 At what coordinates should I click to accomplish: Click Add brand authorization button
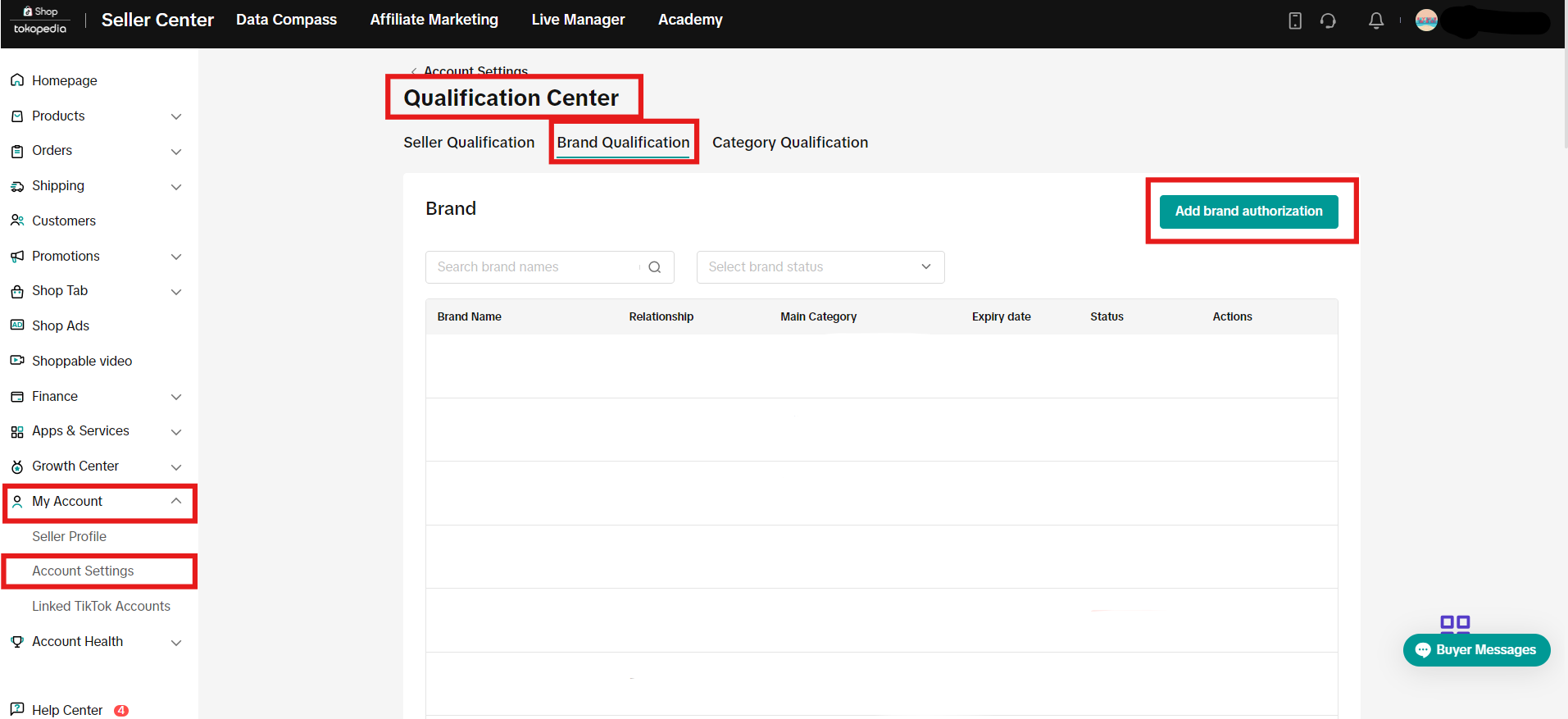point(1248,212)
